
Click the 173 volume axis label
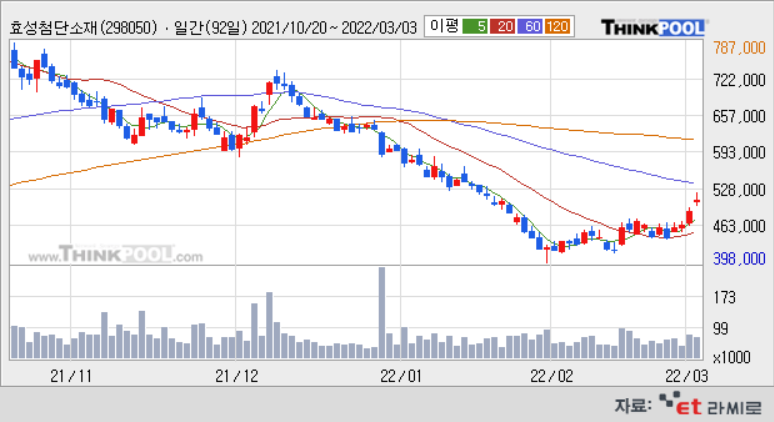[723, 297]
